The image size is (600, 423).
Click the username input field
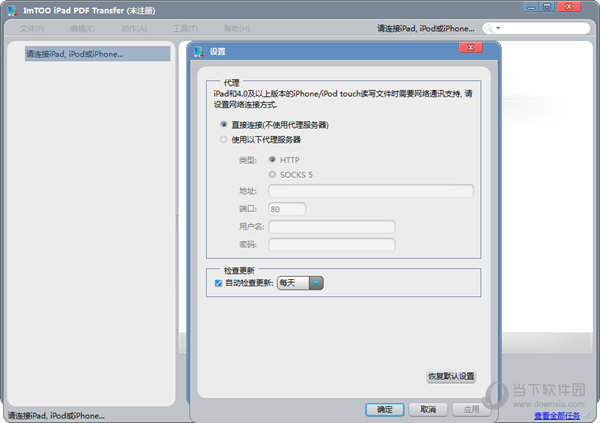point(332,227)
